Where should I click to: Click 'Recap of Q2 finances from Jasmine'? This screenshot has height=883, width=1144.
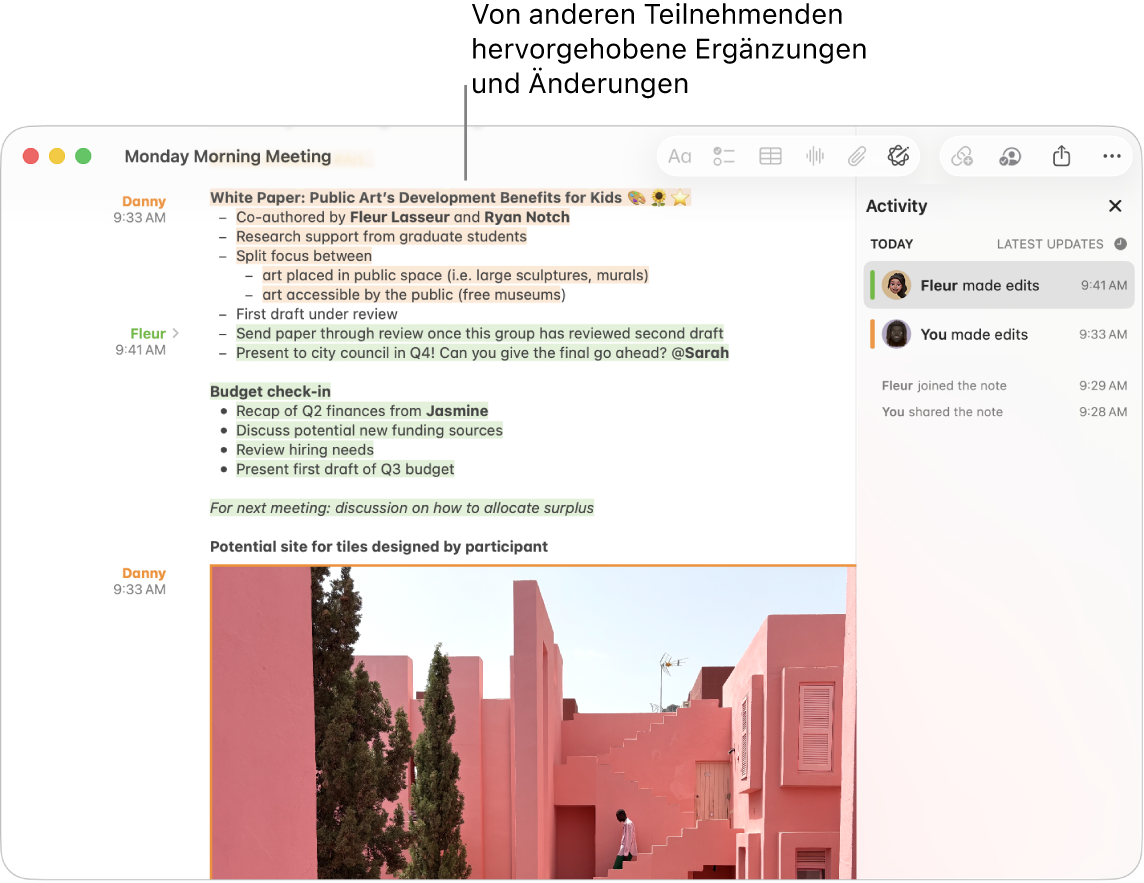coord(362,411)
